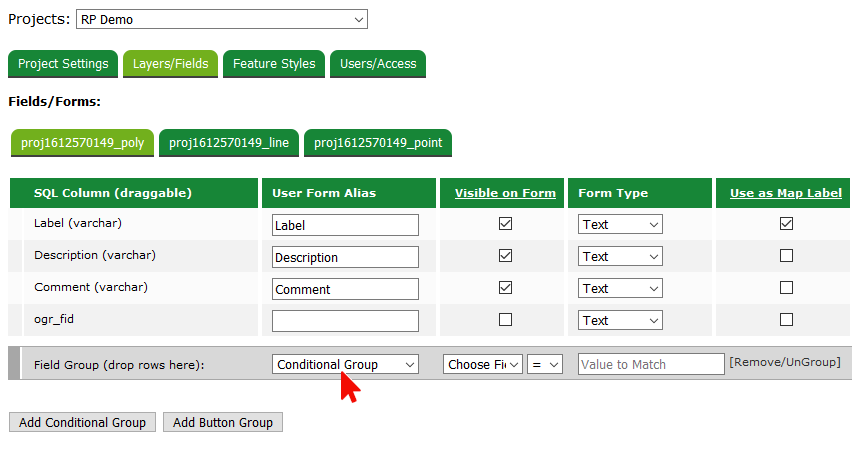Switch to the Project Settings tab

pyautogui.click(x=63, y=64)
